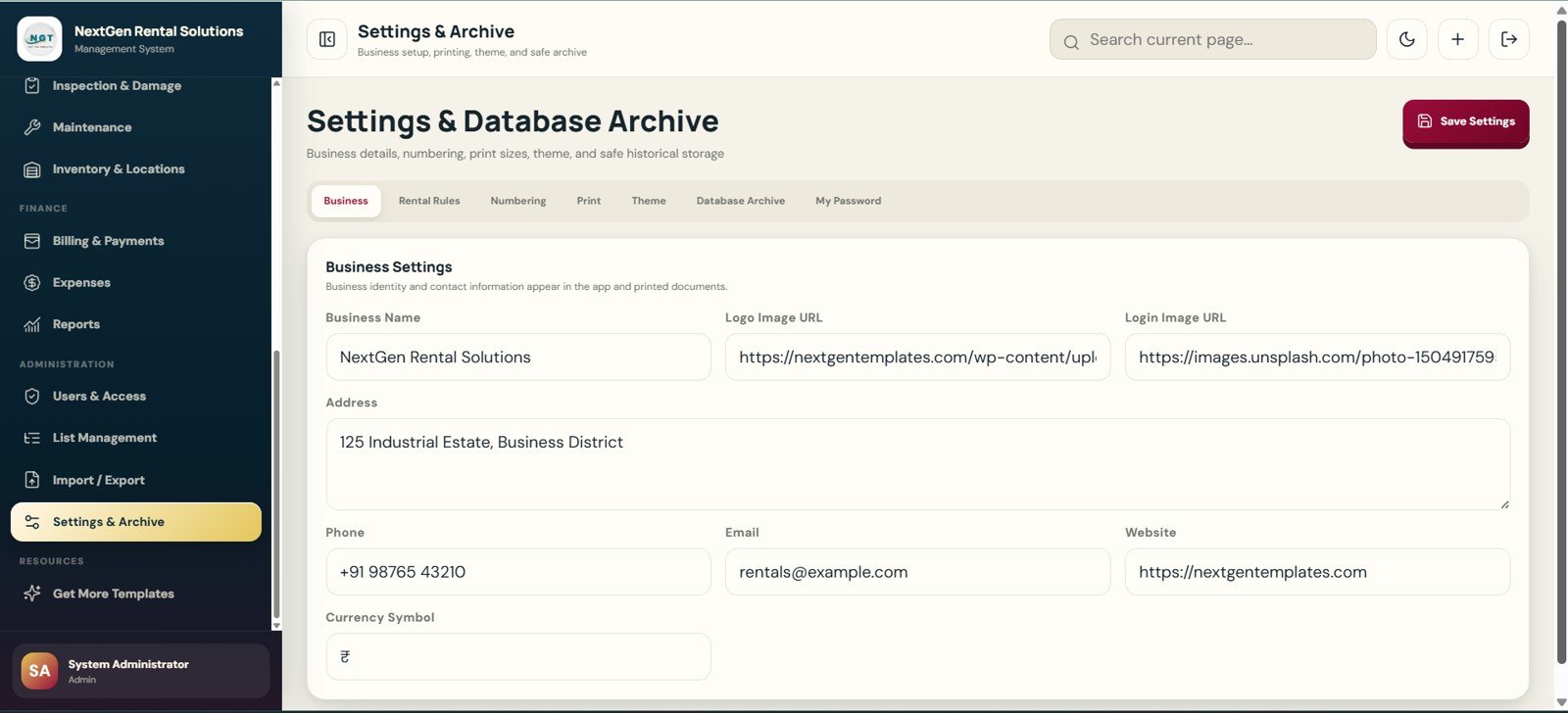Image resolution: width=1568 pixels, height=713 pixels.
Task: Click the Currency Symbol field
Action: click(x=518, y=657)
